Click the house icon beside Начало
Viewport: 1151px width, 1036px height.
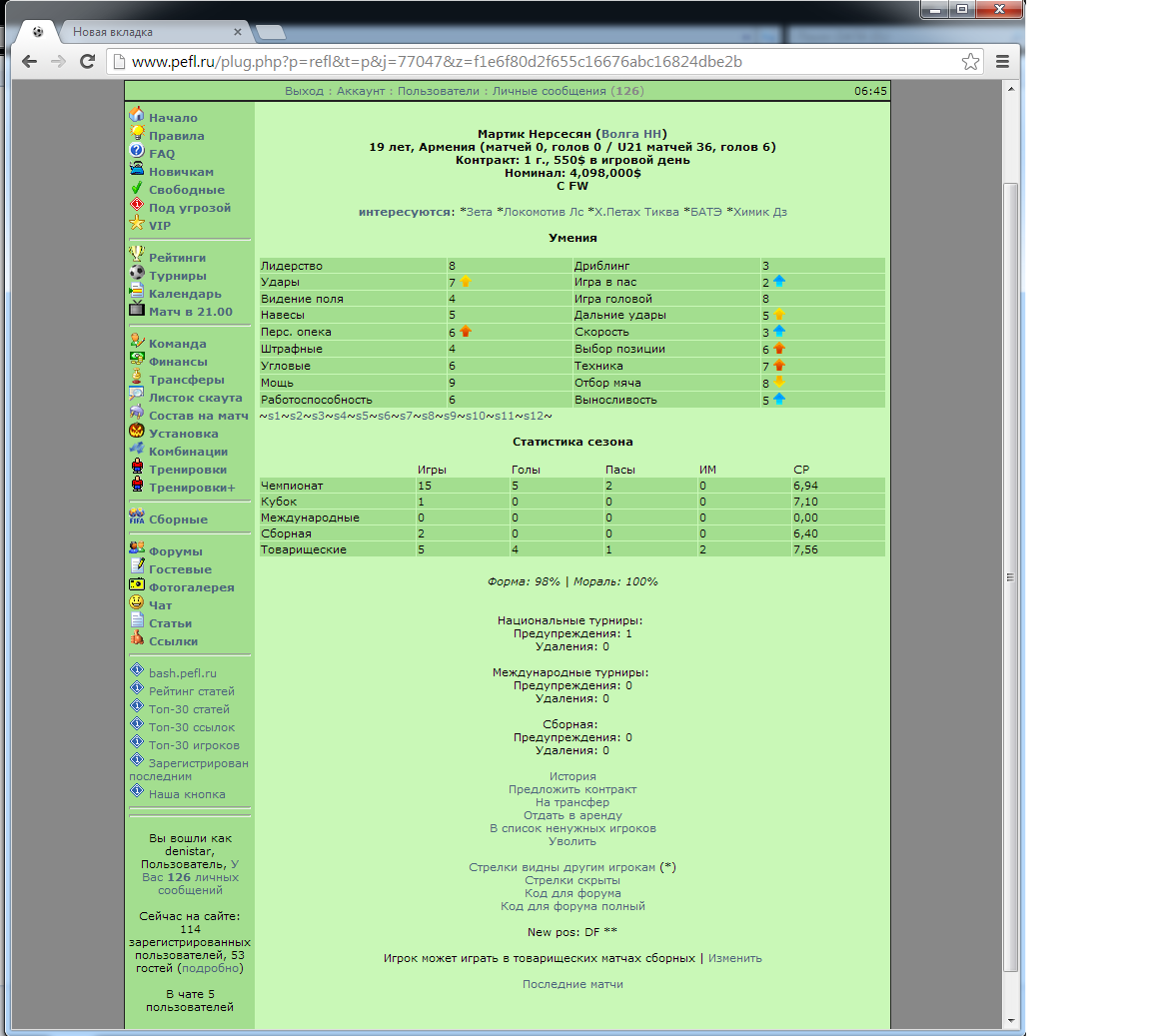(137, 115)
